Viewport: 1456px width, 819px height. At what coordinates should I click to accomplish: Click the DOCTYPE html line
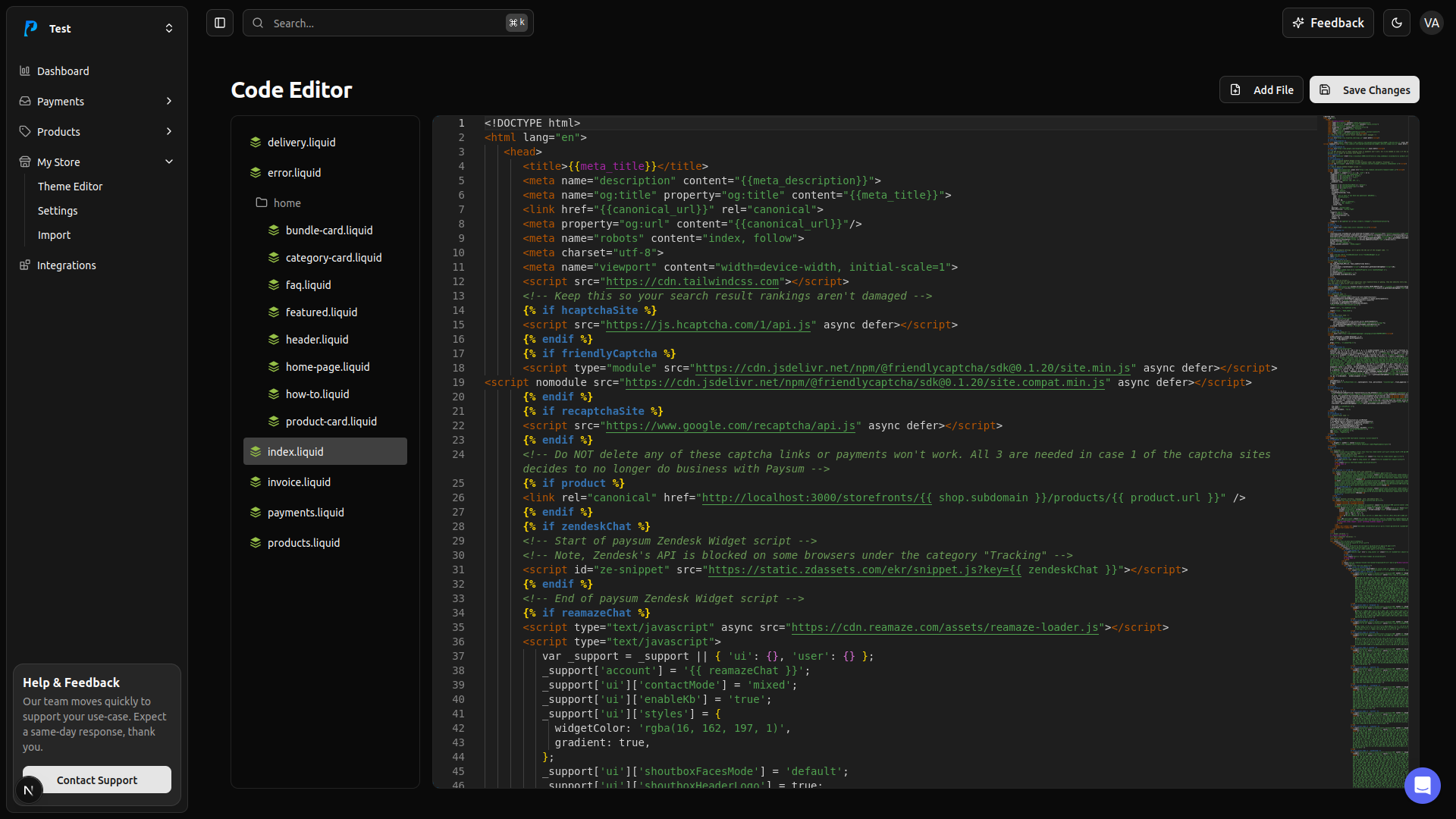point(532,123)
